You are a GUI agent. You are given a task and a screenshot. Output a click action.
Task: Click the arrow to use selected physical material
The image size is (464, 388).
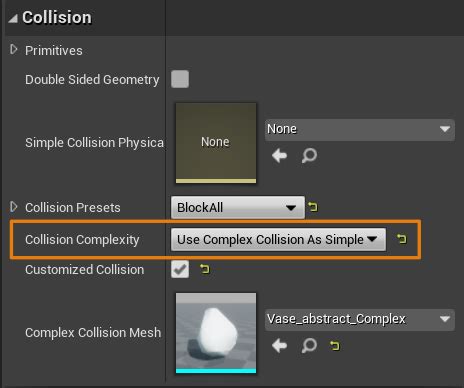tap(279, 156)
